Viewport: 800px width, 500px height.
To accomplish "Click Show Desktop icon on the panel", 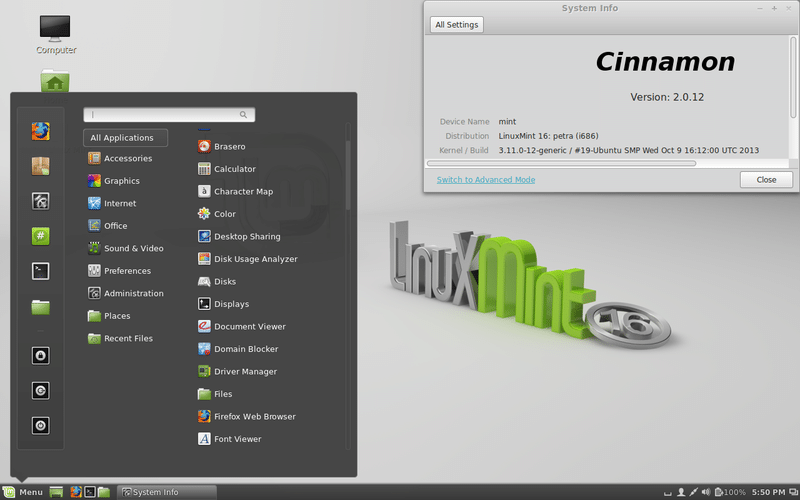I will point(56,492).
